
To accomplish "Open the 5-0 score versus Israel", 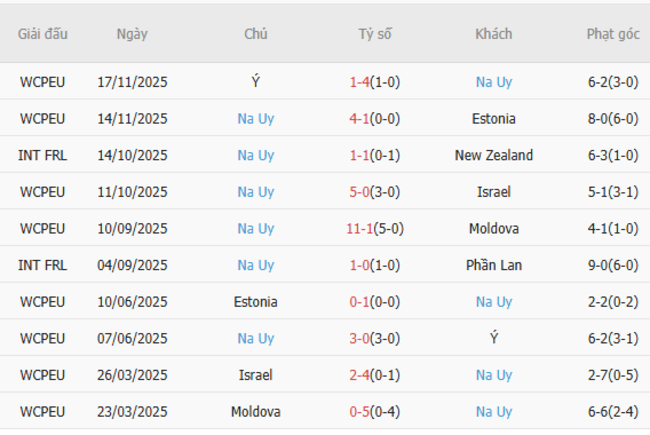I will (x=360, y=191).
